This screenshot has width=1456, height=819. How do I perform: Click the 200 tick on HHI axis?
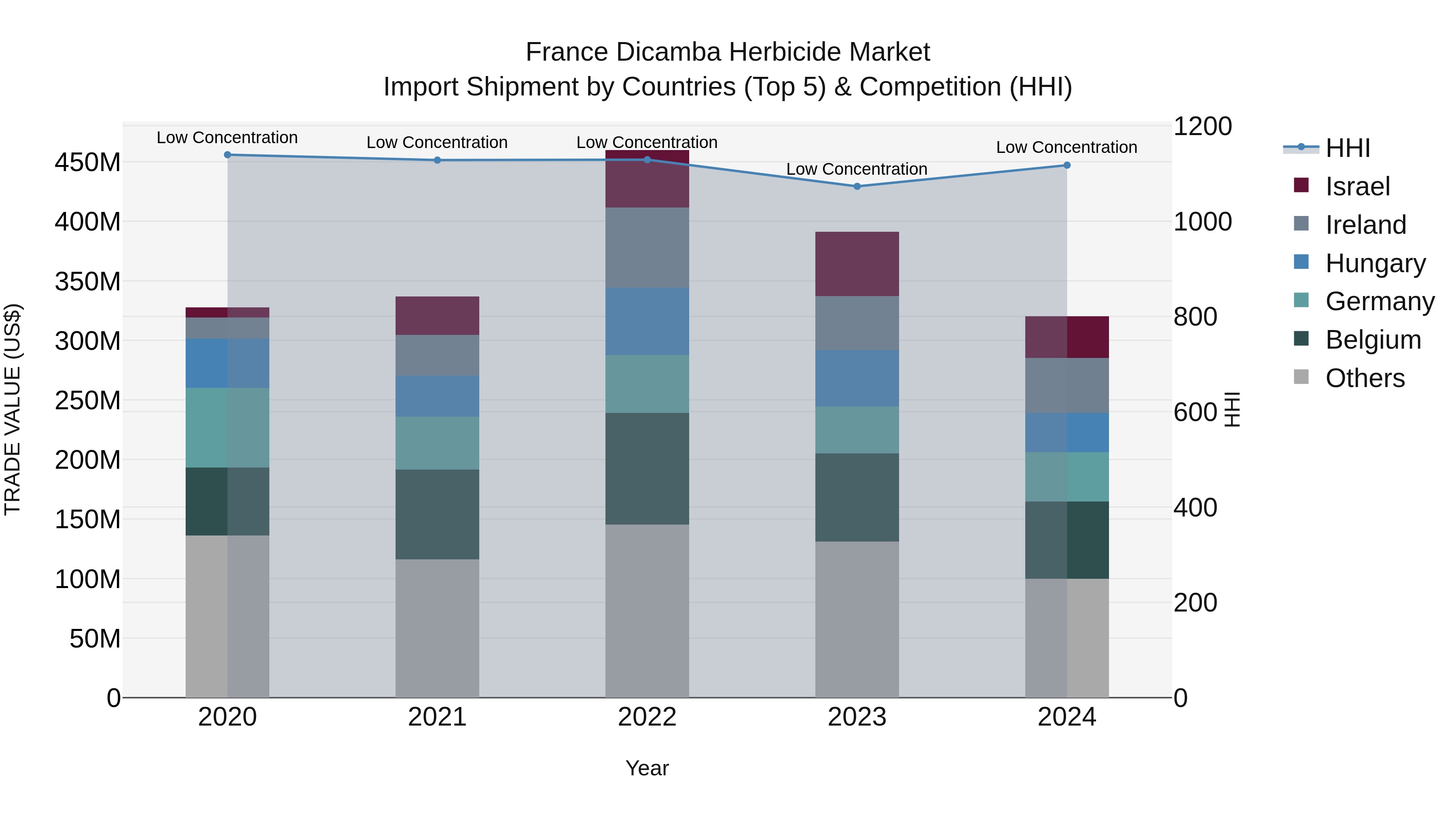[x=1196, y=603]
